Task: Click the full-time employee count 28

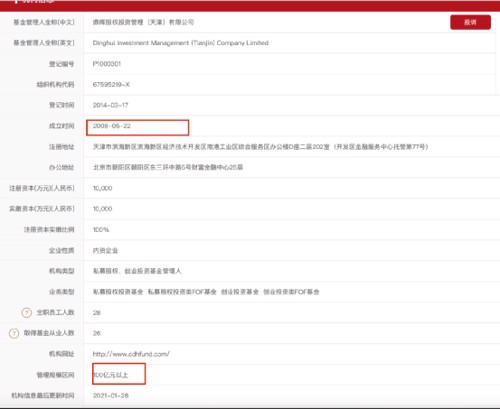Action: [97, 313]
